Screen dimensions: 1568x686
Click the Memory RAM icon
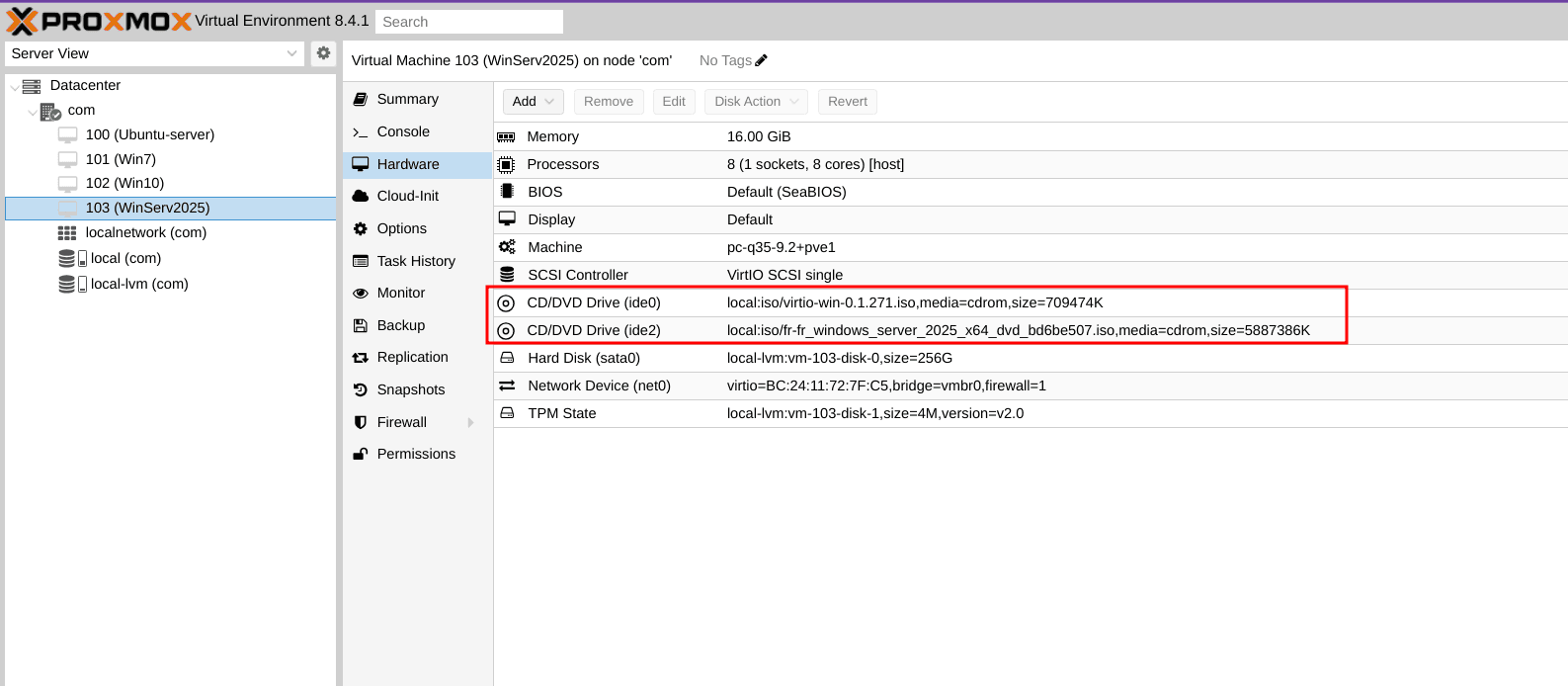pos(506,137)
